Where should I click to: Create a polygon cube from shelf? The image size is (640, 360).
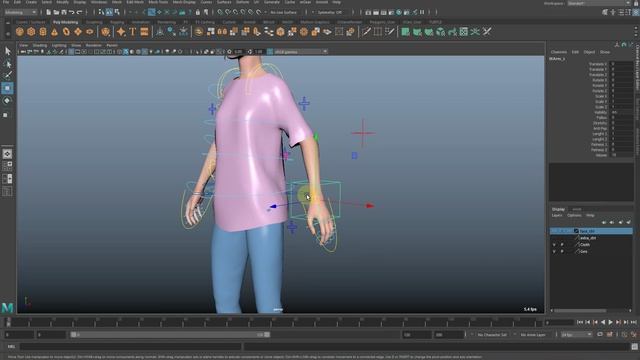[x=31, y=31]
